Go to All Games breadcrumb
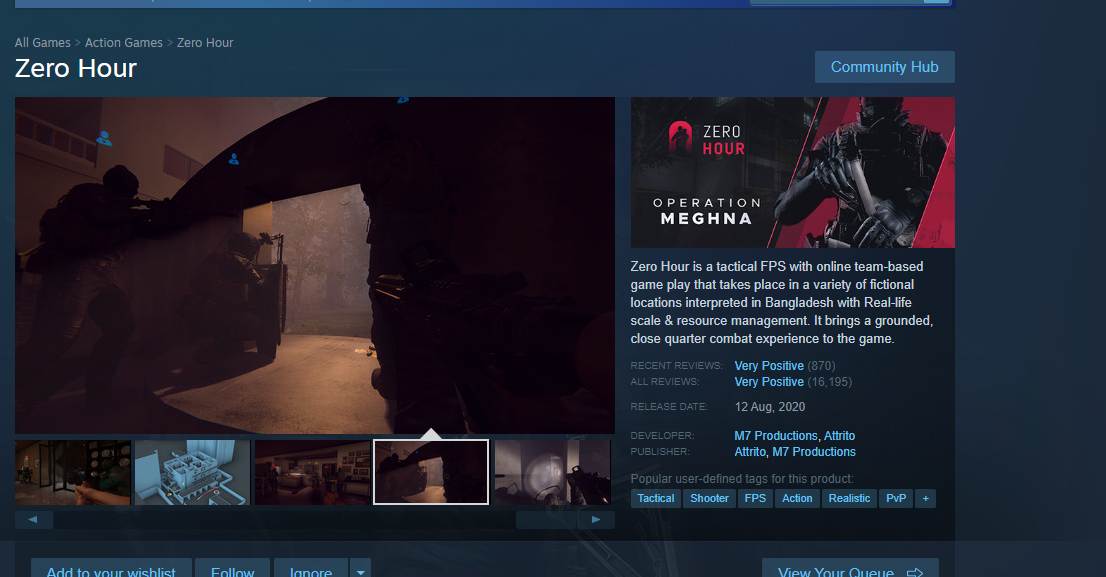 [42, 43]
